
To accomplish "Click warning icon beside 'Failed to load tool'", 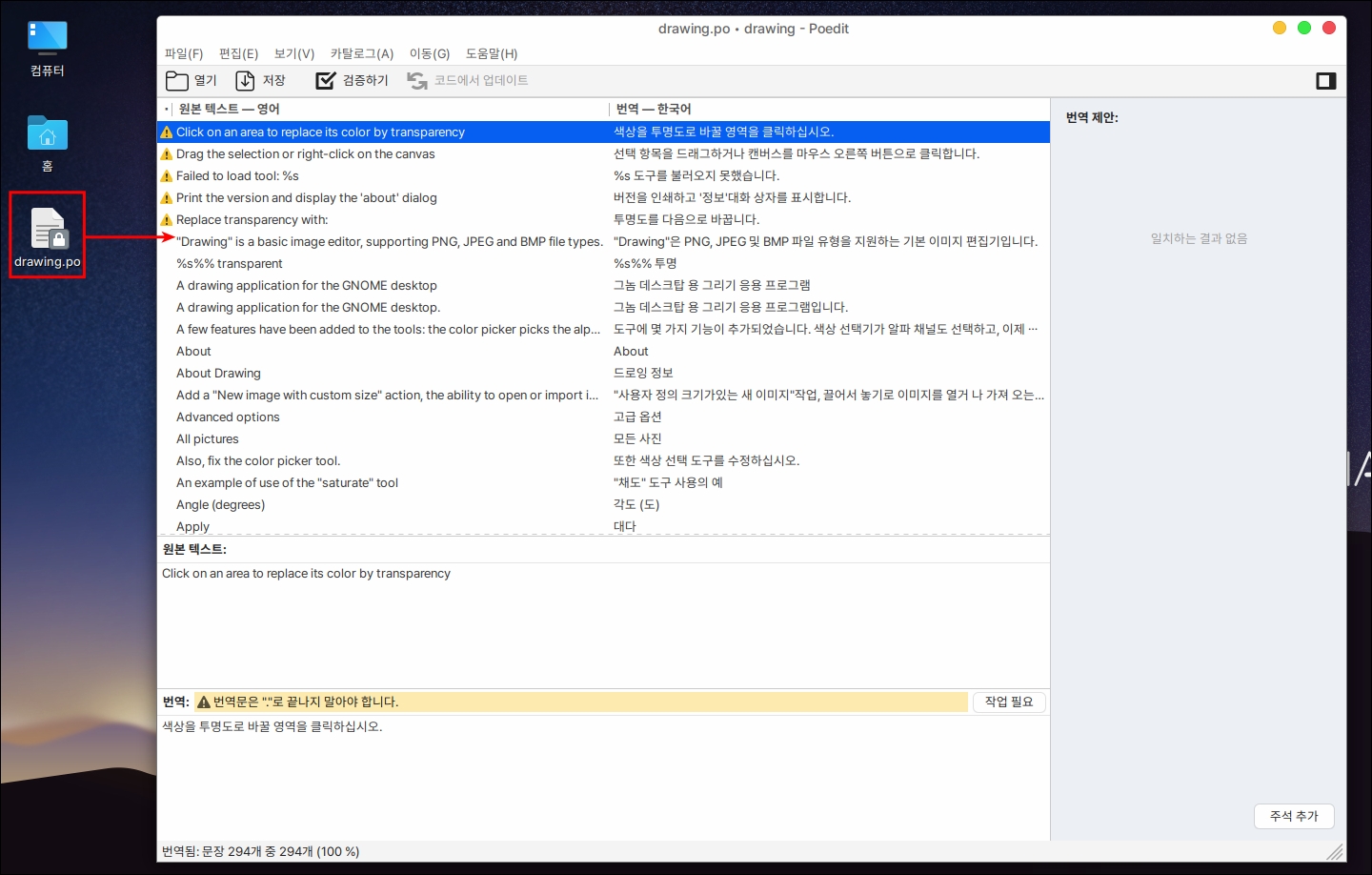I will coord(167,176).
